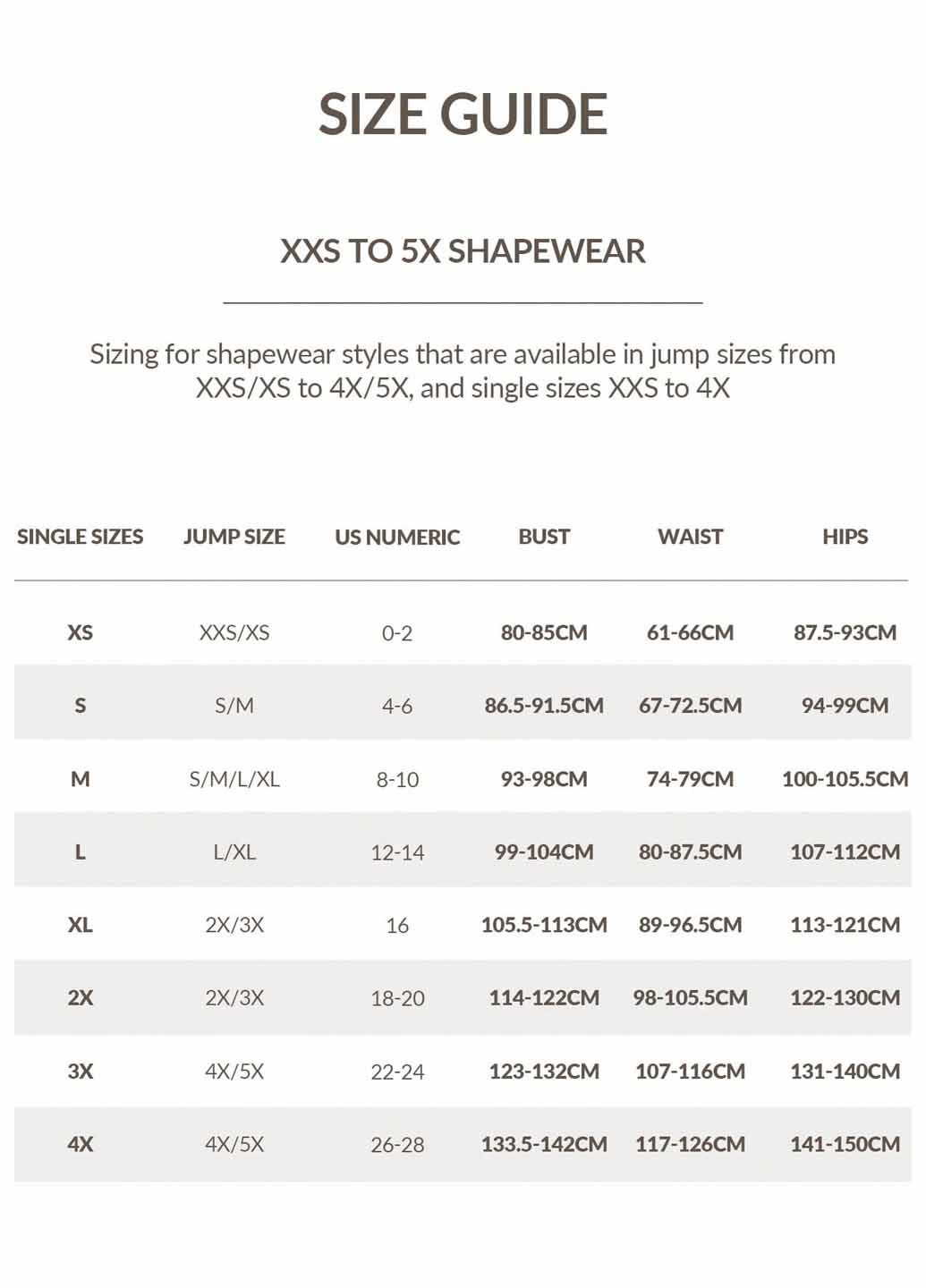Click the BUST column header
The height and width of the screenshot is (1288, 926).
click(544, 537)
